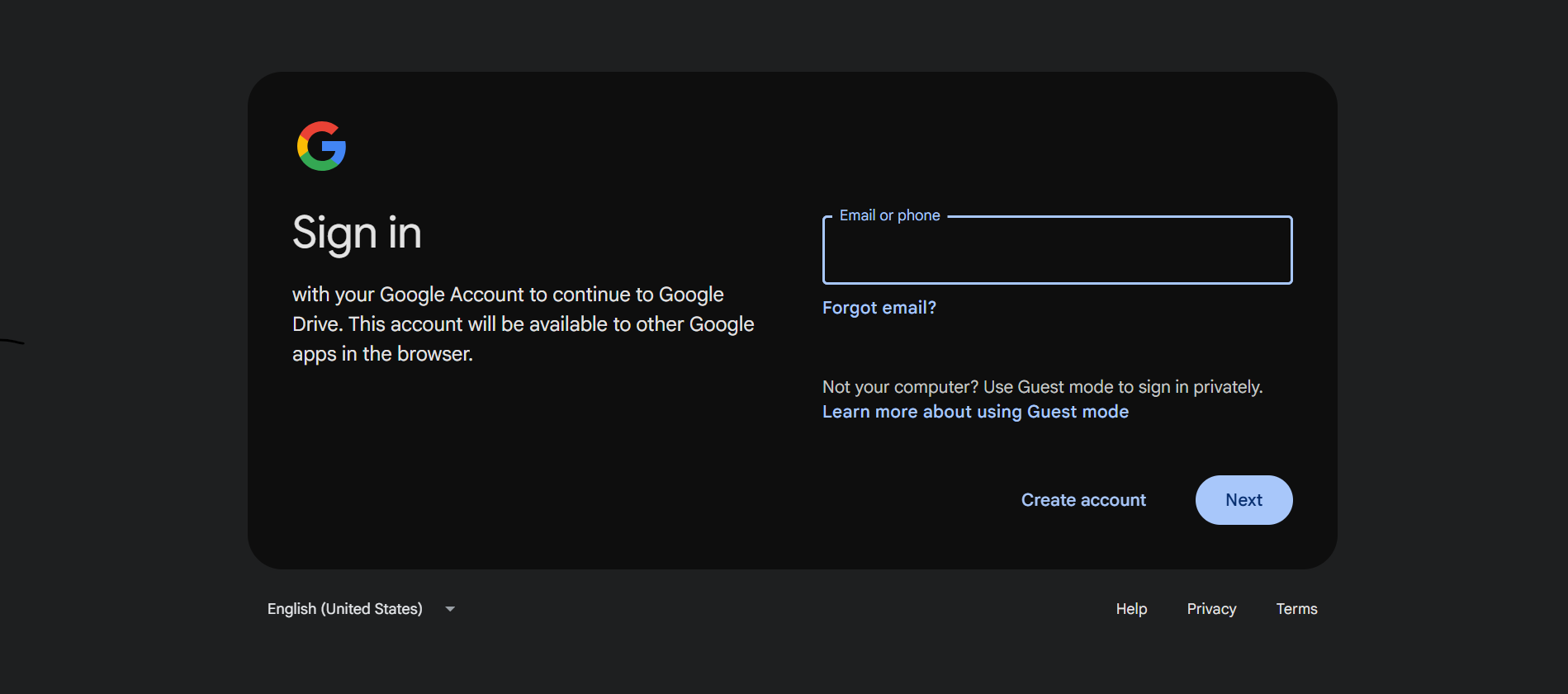Click the Next button
1568x694 pixels.
1244,500
